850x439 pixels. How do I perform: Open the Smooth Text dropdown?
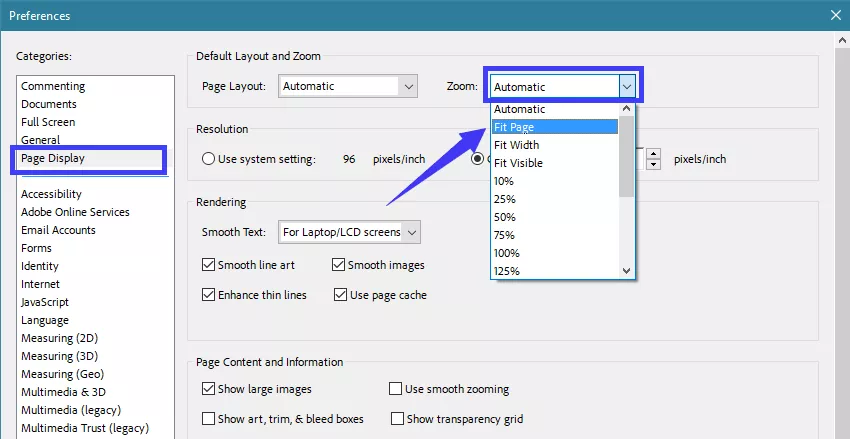[x=349, y=233]
